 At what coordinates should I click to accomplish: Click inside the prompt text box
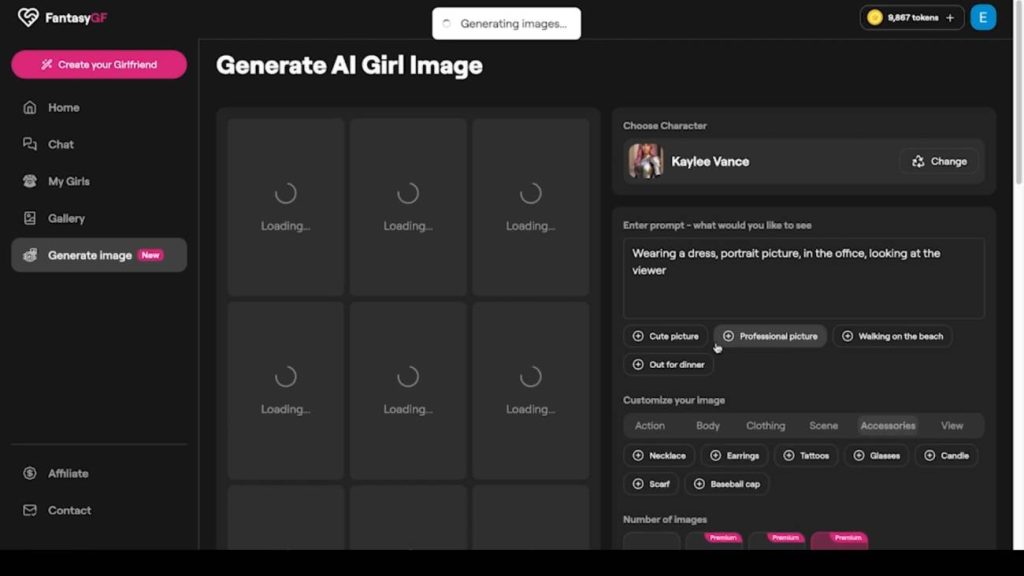coord(803,285)
